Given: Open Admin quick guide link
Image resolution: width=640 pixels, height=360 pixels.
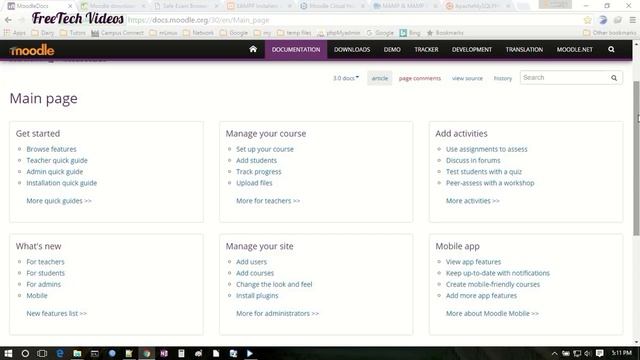Looking at the screenshot, I should pyautogui.click(x=55, y=172).
